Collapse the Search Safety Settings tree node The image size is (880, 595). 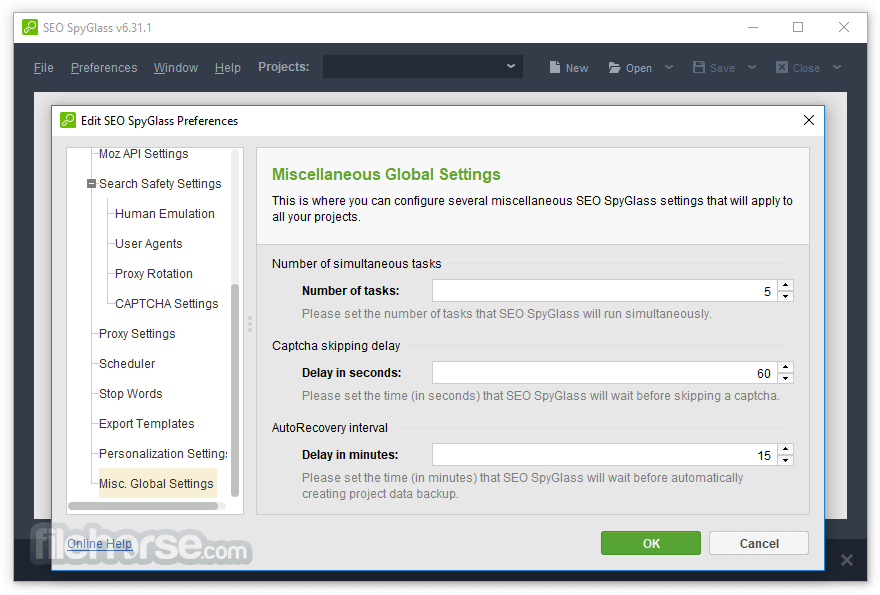coord(91,184)
